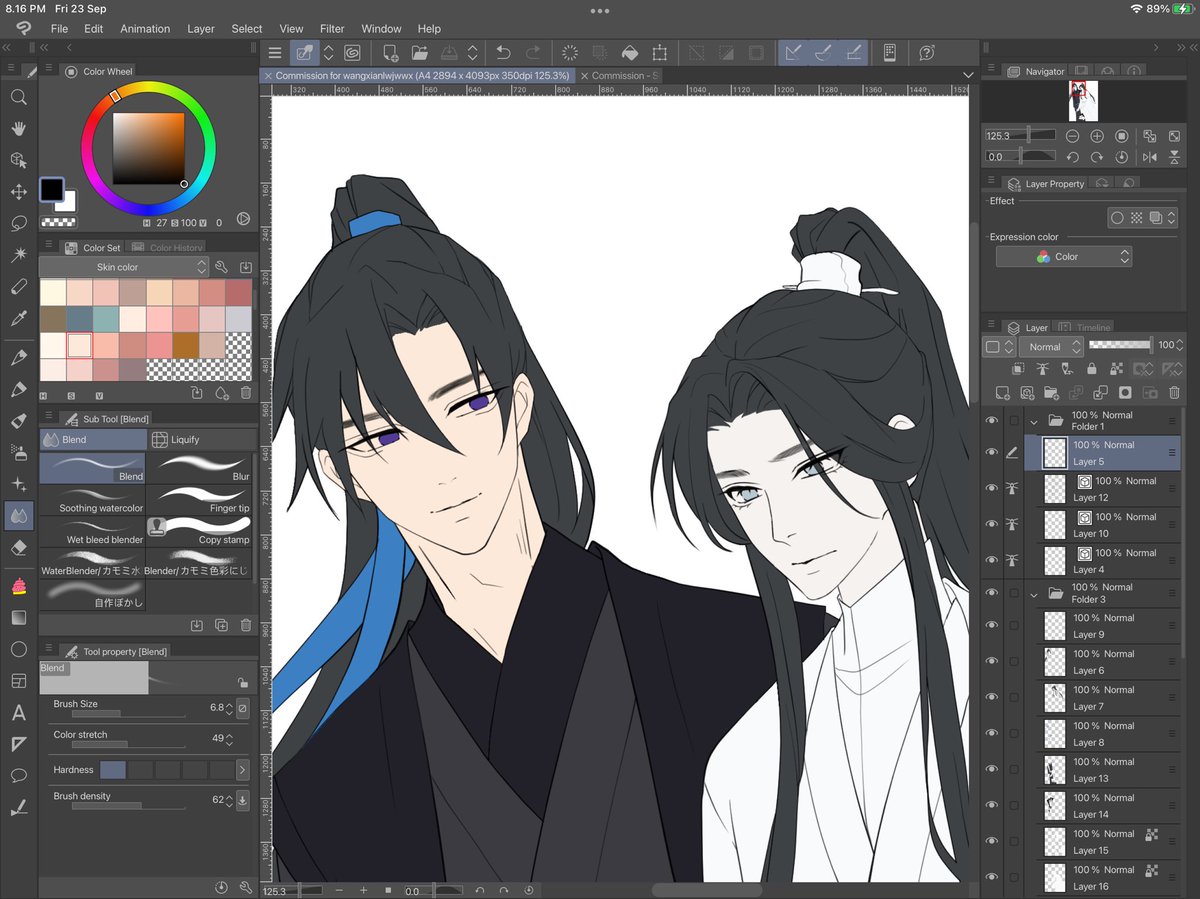The width and height of the screenshot is (1200, 899).
Task: Select the Finger tip sub tool
Action: pyautogui.click(x=201, y=499)
